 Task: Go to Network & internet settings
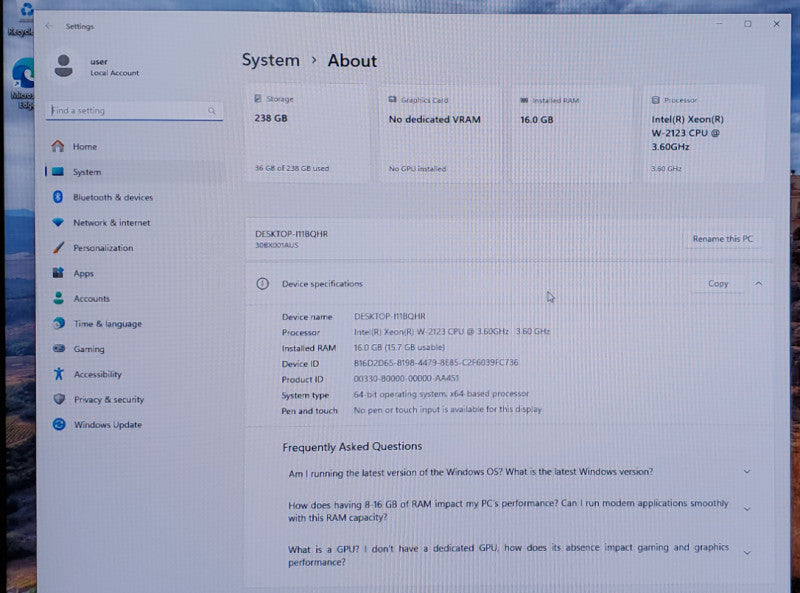pos(134,223)
